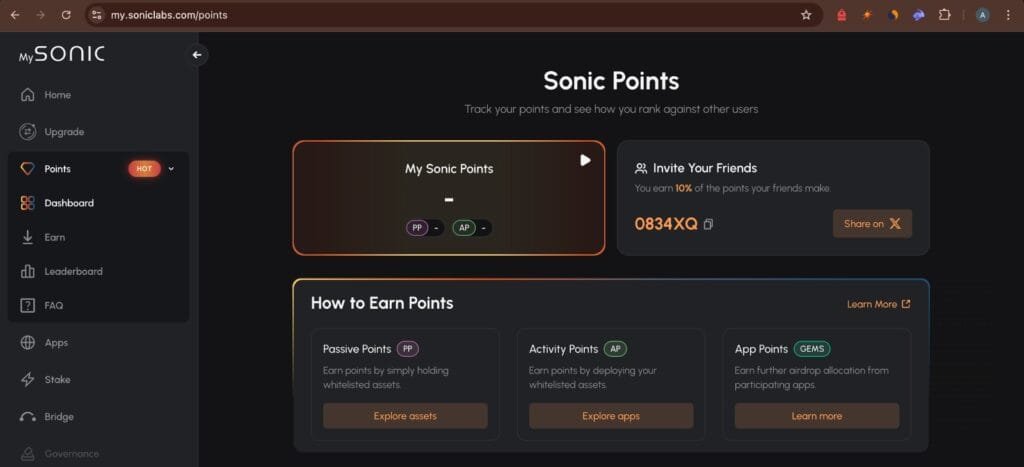Viewport: 1024px width, 467px height.
Task: Open the Apps globe icon
Action: coord(27,342)
